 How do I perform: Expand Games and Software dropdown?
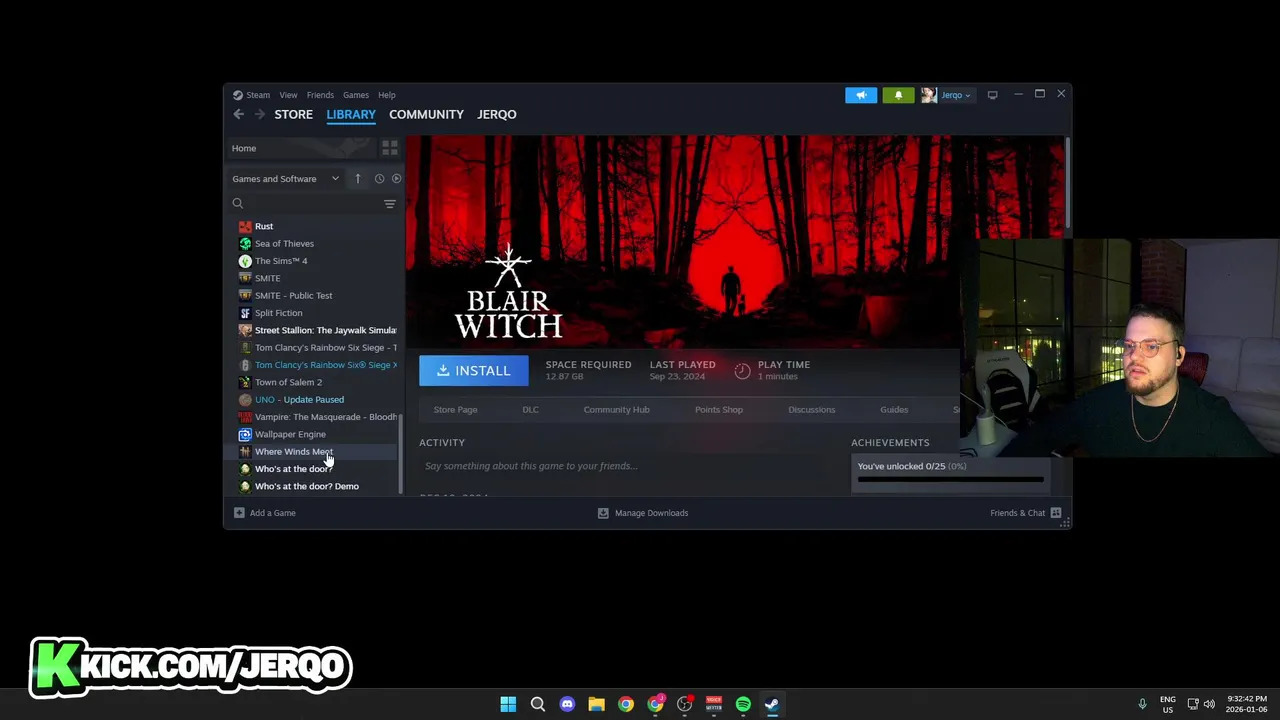(286, 179)
